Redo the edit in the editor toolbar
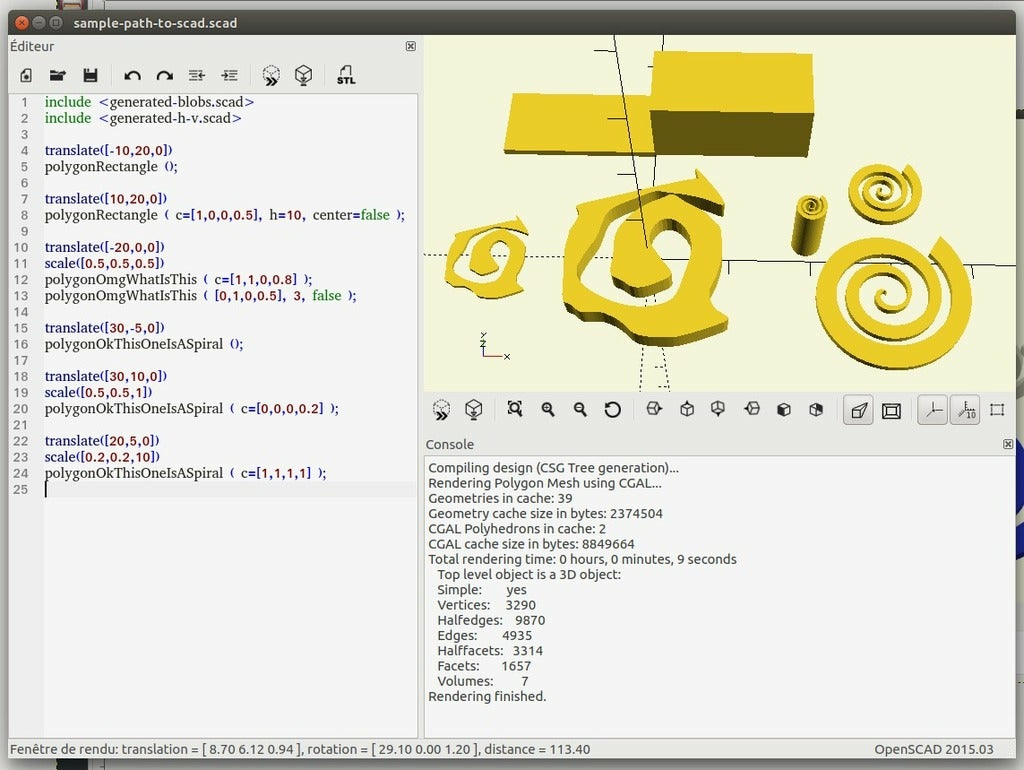This screenshot has height=770, width=1024. pos(164,75)
